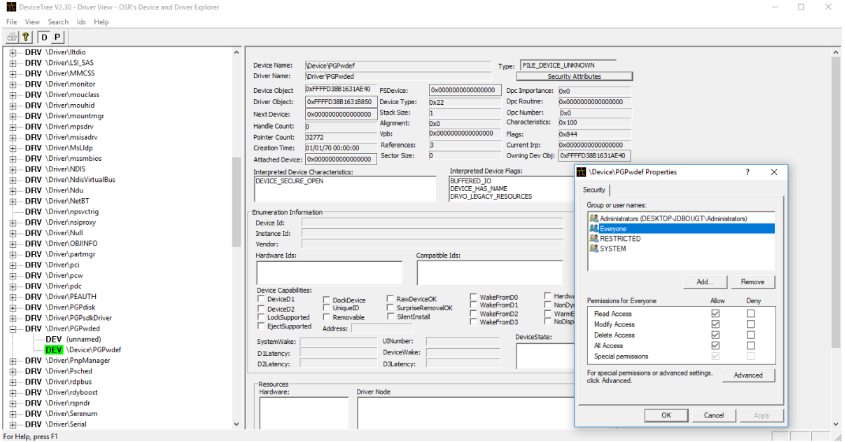Screen dimensions: 845x442
Task: Click the dialog's question mark help icon
Action: (x=747, y=172)
